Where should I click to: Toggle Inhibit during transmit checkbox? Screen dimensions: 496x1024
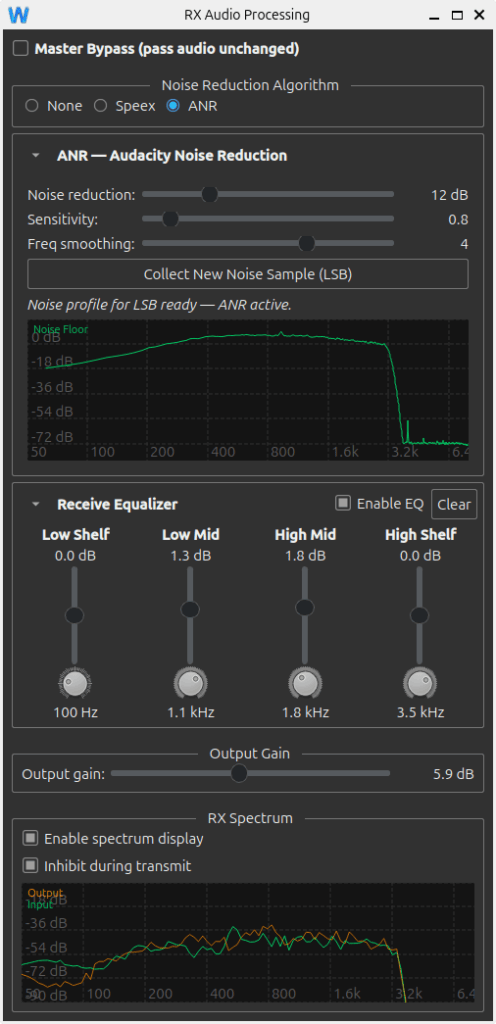pos(30,866)
